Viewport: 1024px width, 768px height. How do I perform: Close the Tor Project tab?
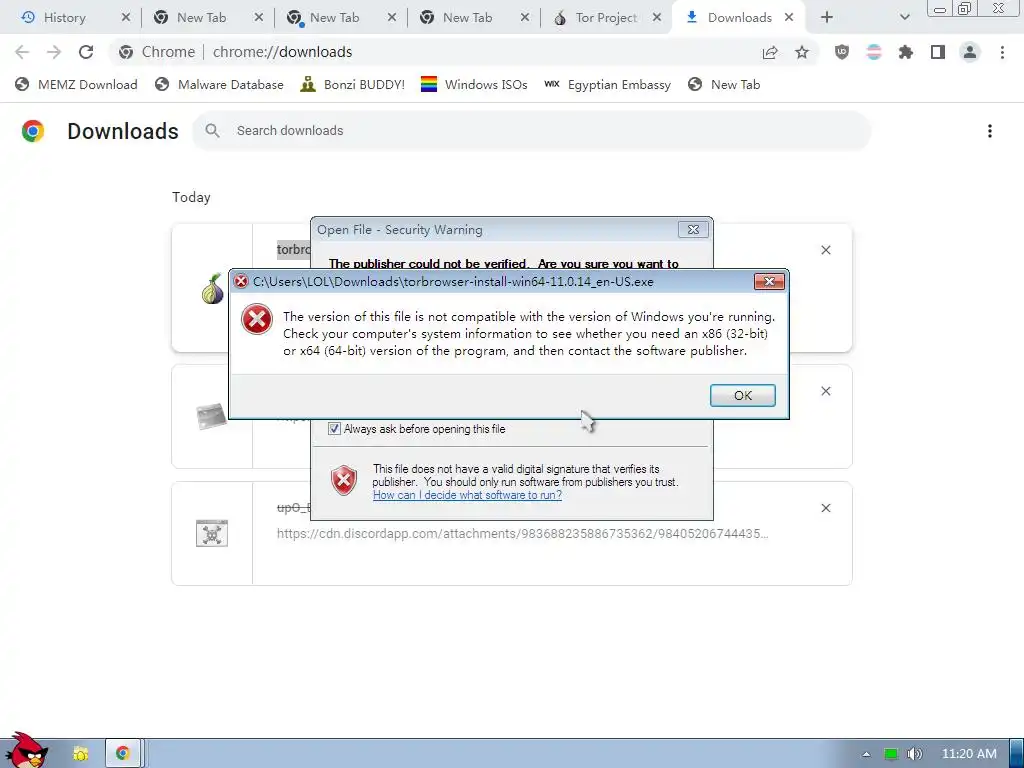pos(657,18)
